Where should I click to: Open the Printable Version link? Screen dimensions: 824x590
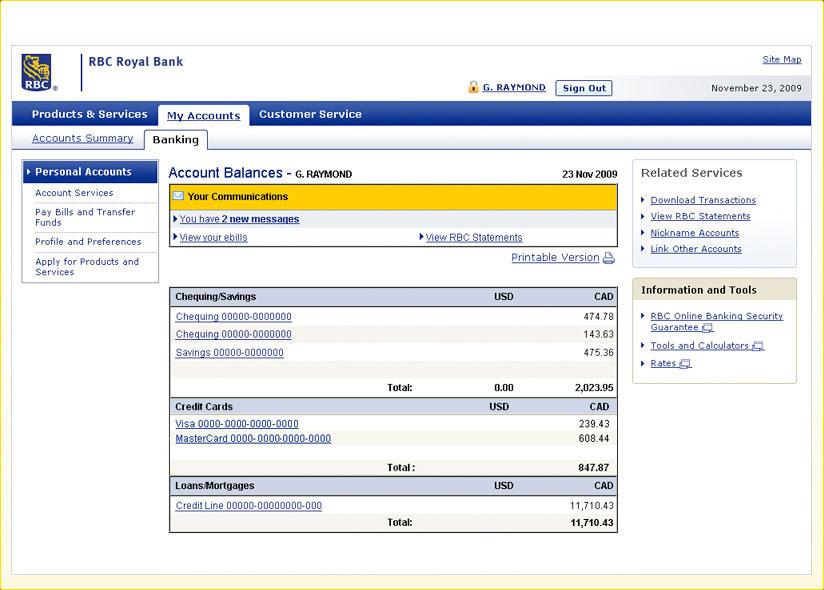coord(555,257)
